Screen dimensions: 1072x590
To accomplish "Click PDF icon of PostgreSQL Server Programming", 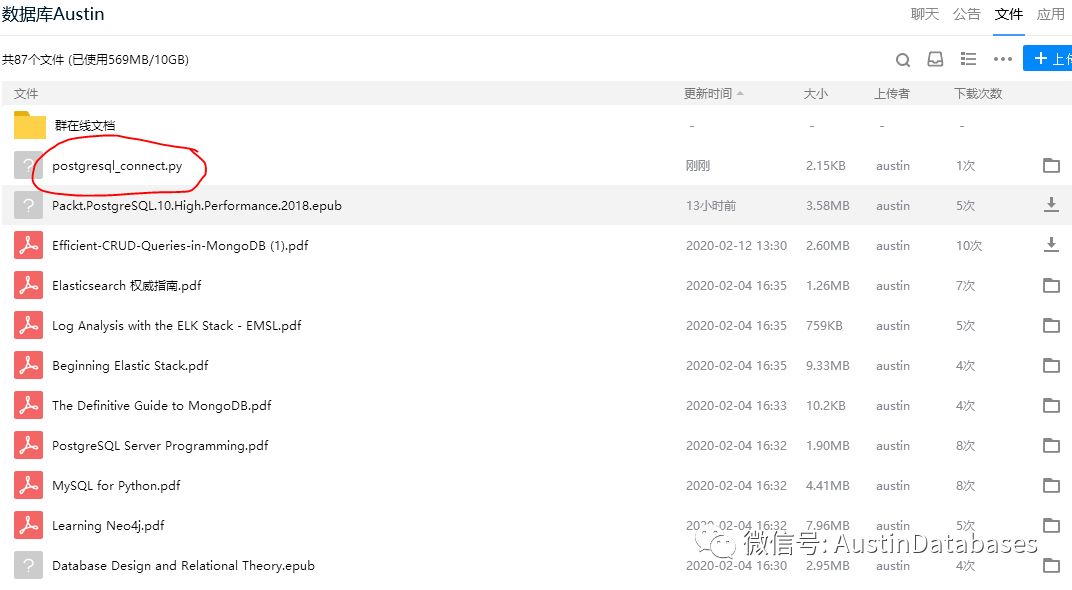I will pyautogui.click(x=28, y=445).
